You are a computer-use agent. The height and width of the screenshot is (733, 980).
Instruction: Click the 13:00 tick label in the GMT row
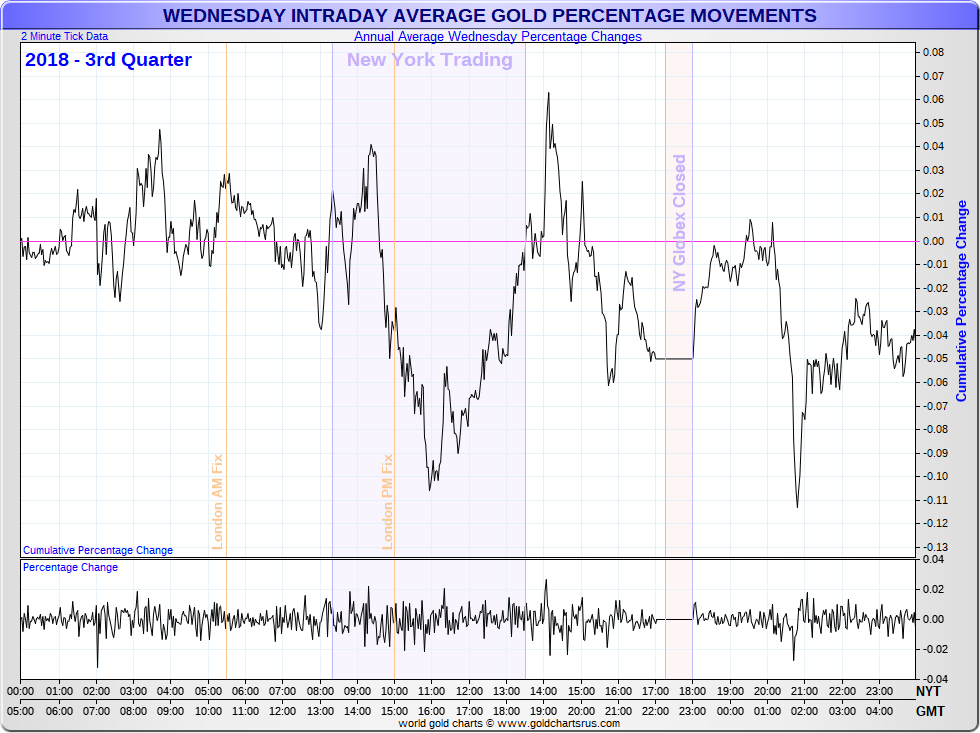[x=319, y=711]
